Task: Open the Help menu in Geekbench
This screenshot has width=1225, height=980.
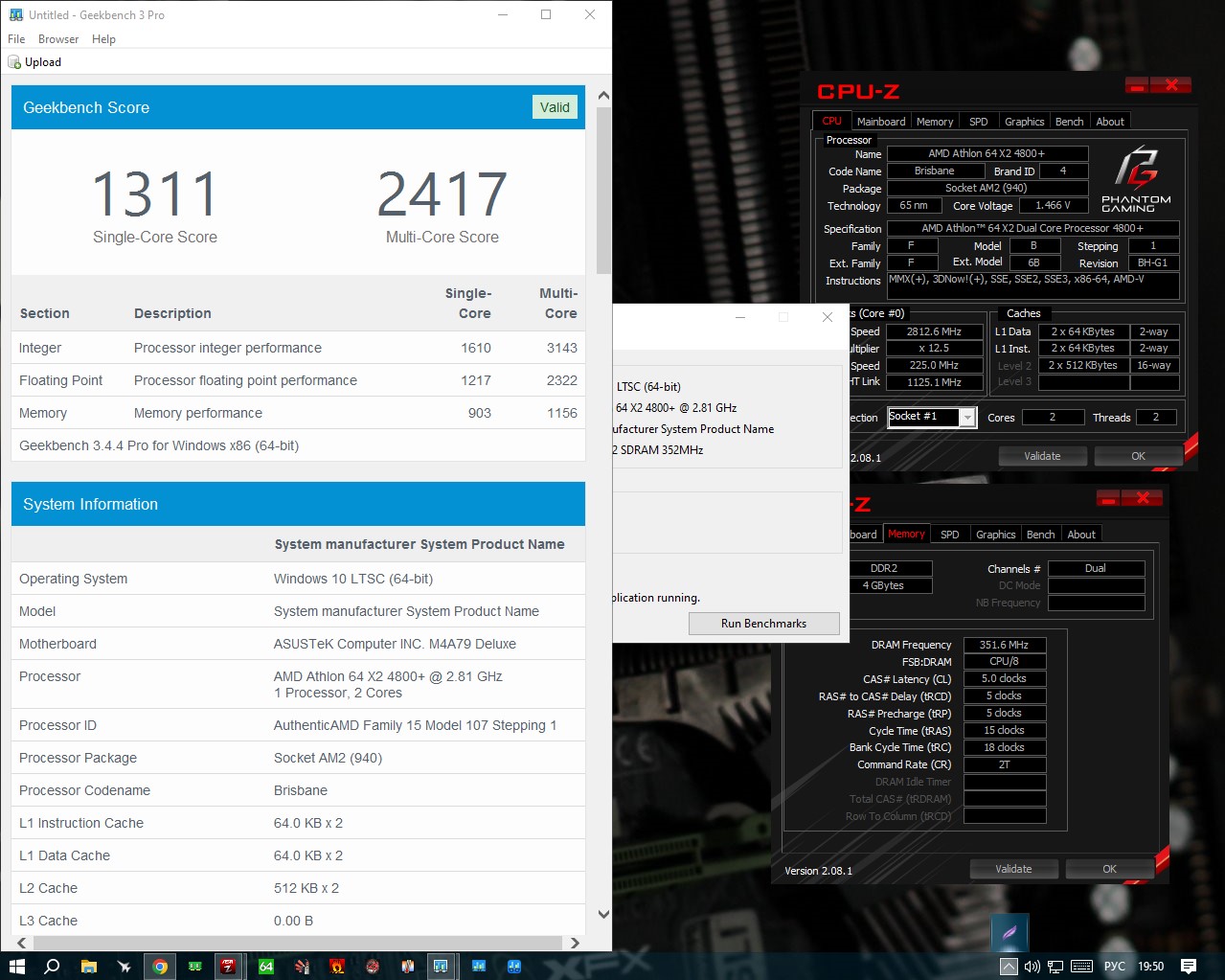Action: [x=103, y=39]
